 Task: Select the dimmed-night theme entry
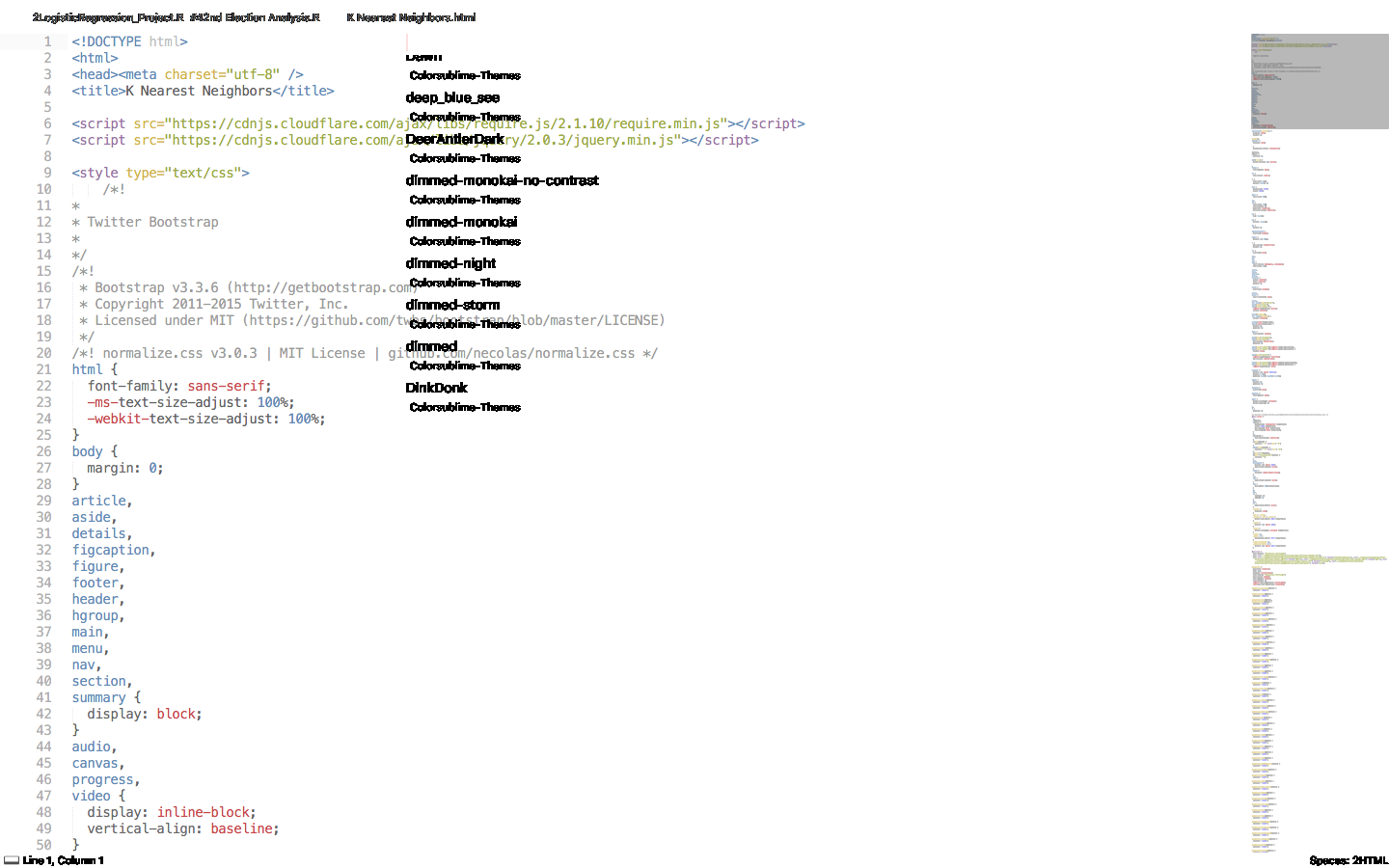(x=450, y=263)
